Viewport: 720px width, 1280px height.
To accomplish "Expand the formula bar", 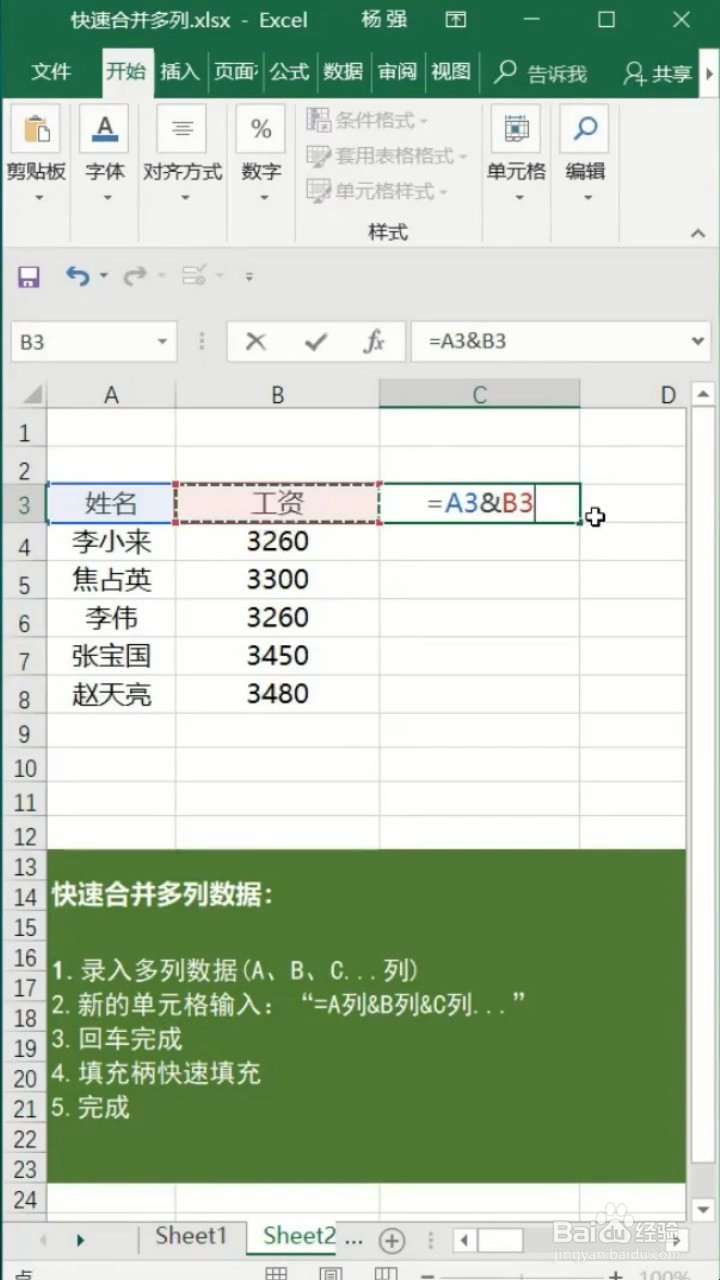I will tap(698, 341).
